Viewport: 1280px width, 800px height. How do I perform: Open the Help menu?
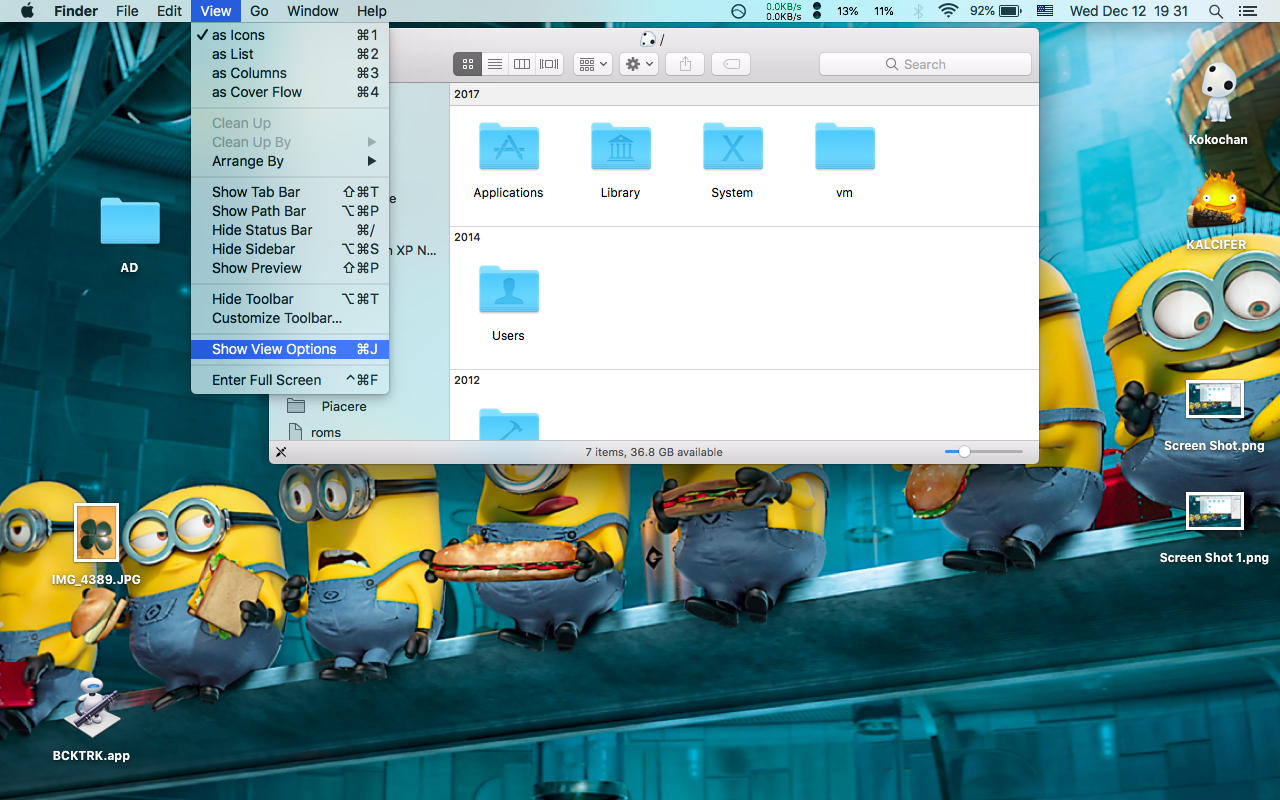click(x=371, y=11)
